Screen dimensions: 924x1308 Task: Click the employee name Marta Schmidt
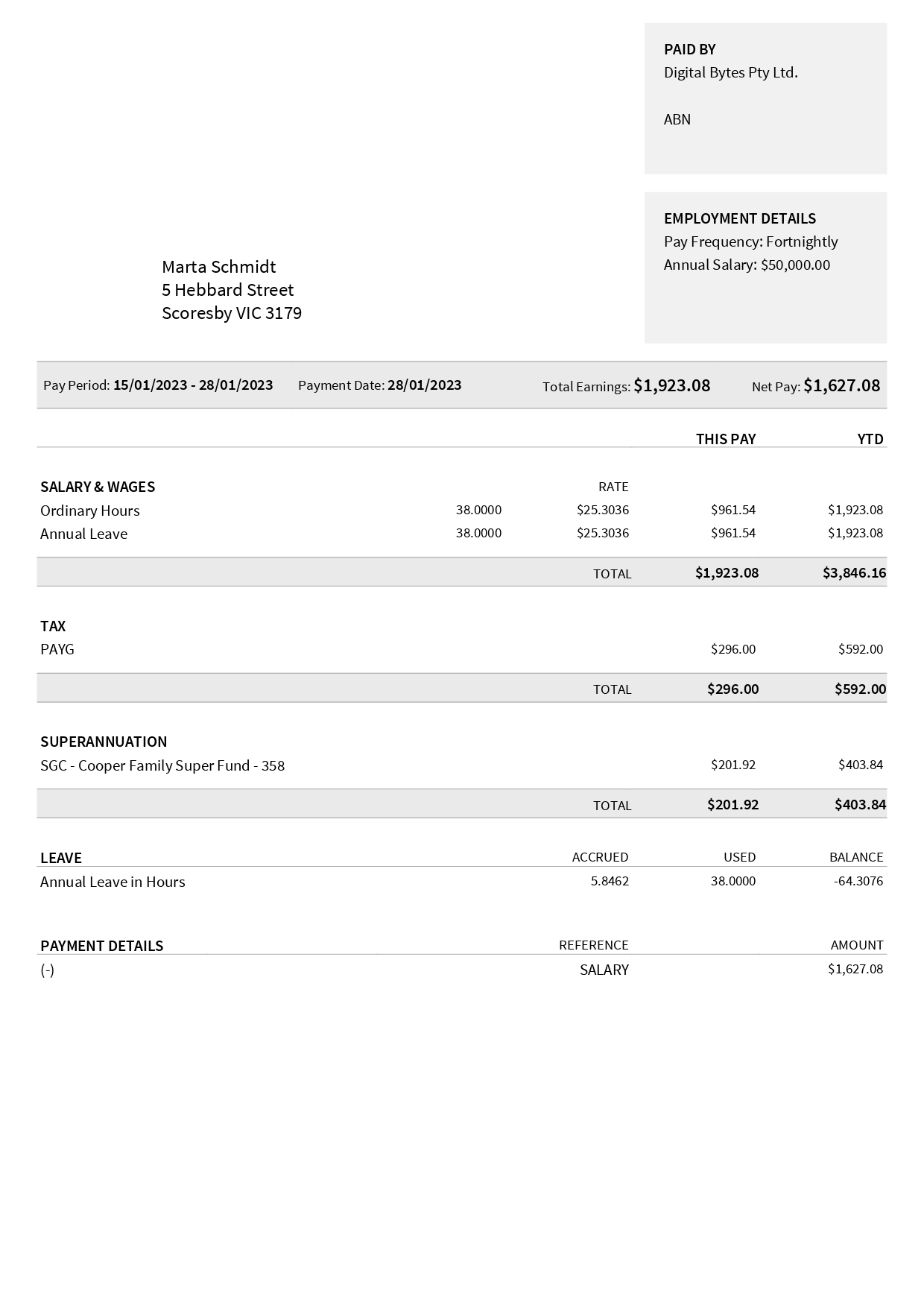tap(218, 267)
